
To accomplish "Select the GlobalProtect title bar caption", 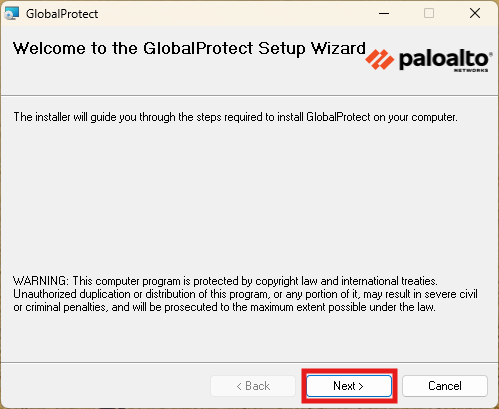I will tap(62, 14).
